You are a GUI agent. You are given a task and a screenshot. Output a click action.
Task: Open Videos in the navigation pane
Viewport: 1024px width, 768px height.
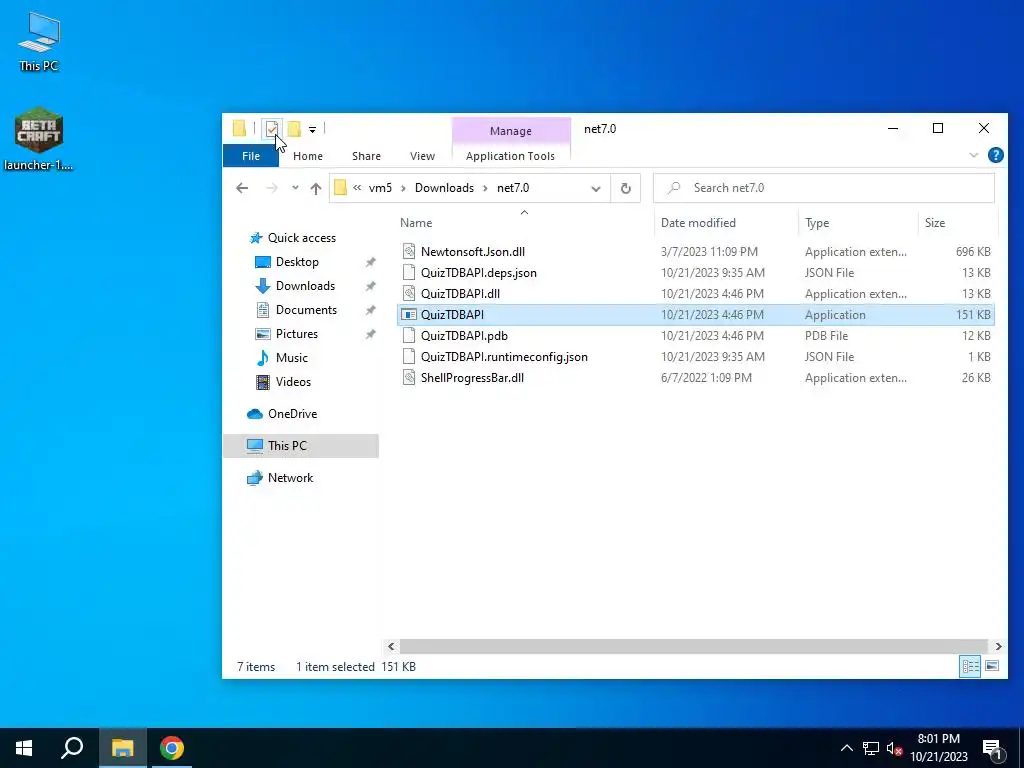pyautogui.click(x=293, y=381)
